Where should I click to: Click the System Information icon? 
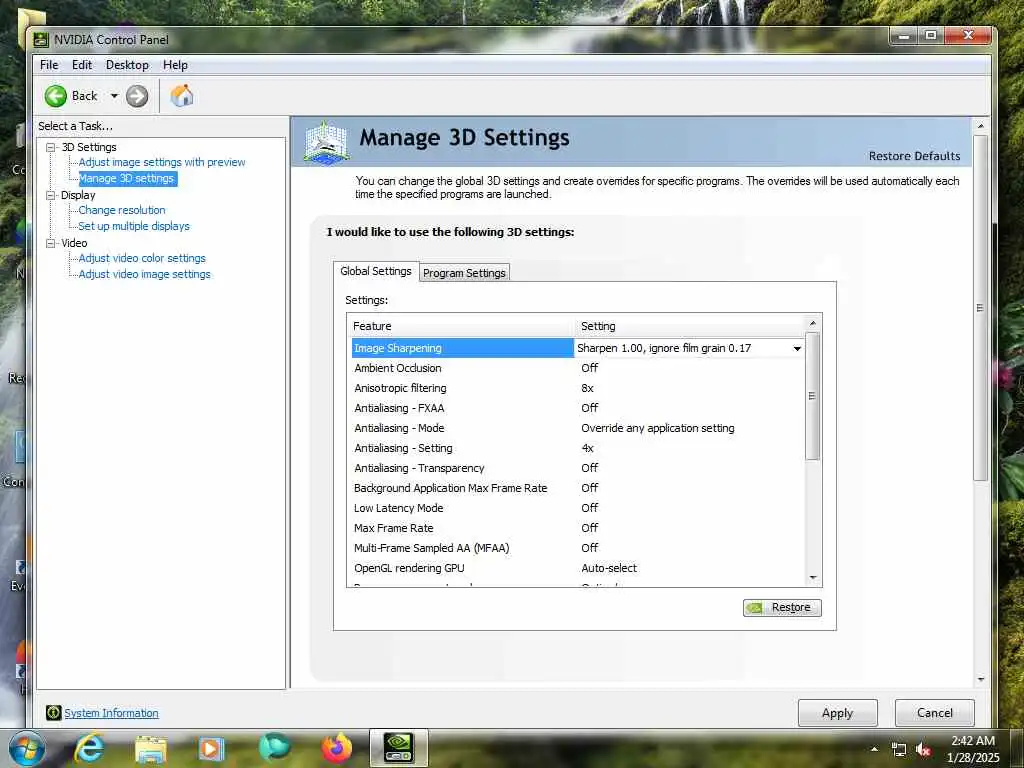tap(54, 712)
